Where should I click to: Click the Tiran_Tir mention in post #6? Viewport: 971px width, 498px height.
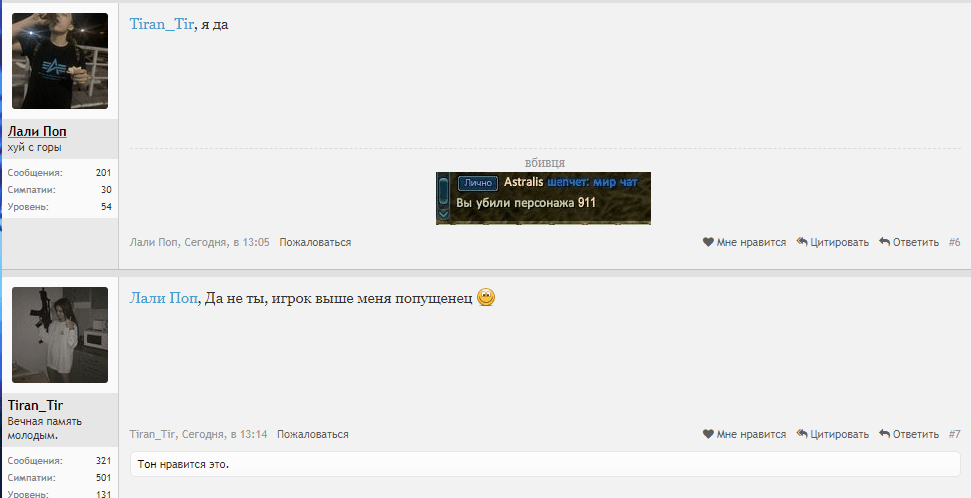(162, 24)
